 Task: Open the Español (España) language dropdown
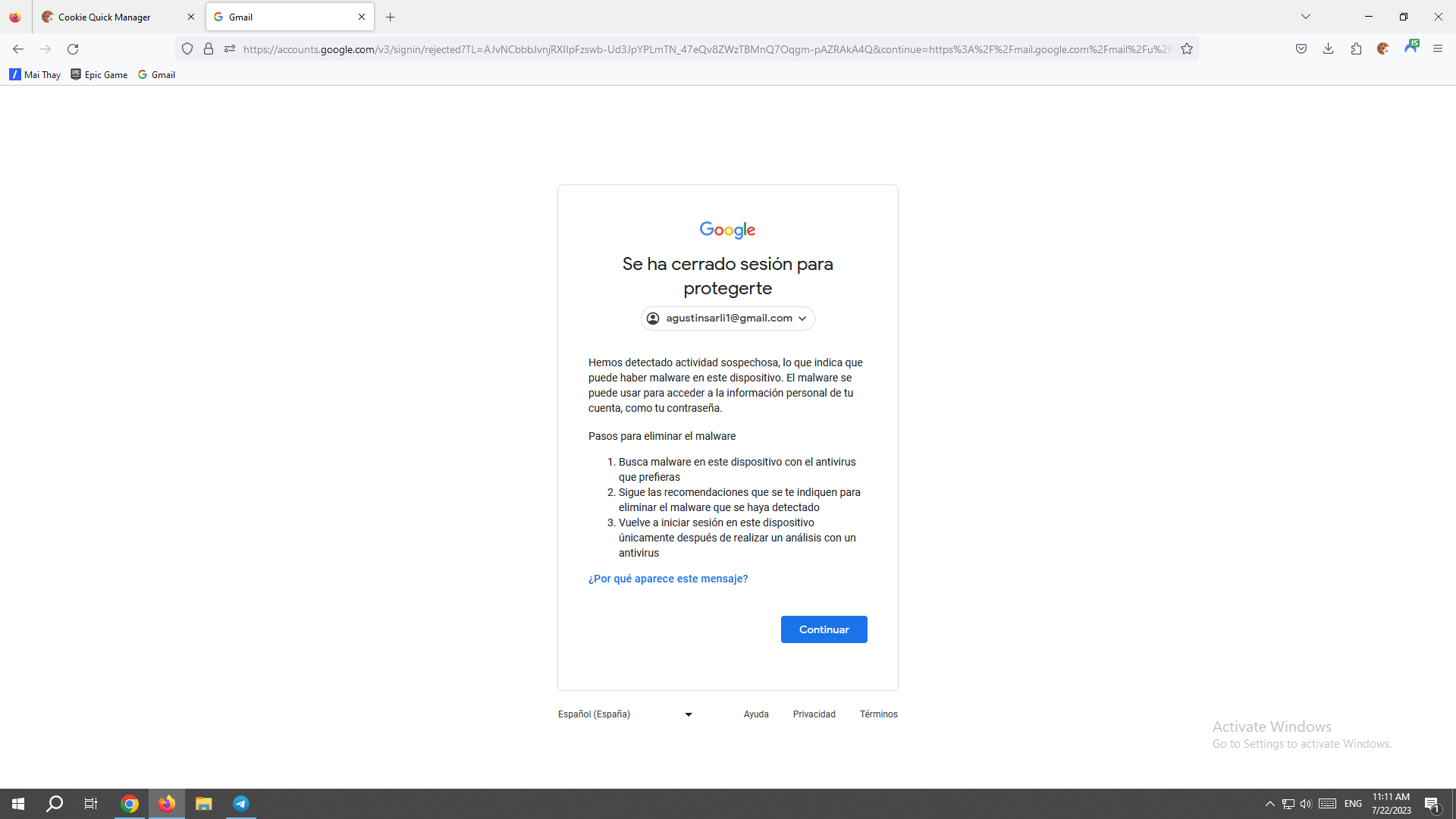tap(626, 714)
